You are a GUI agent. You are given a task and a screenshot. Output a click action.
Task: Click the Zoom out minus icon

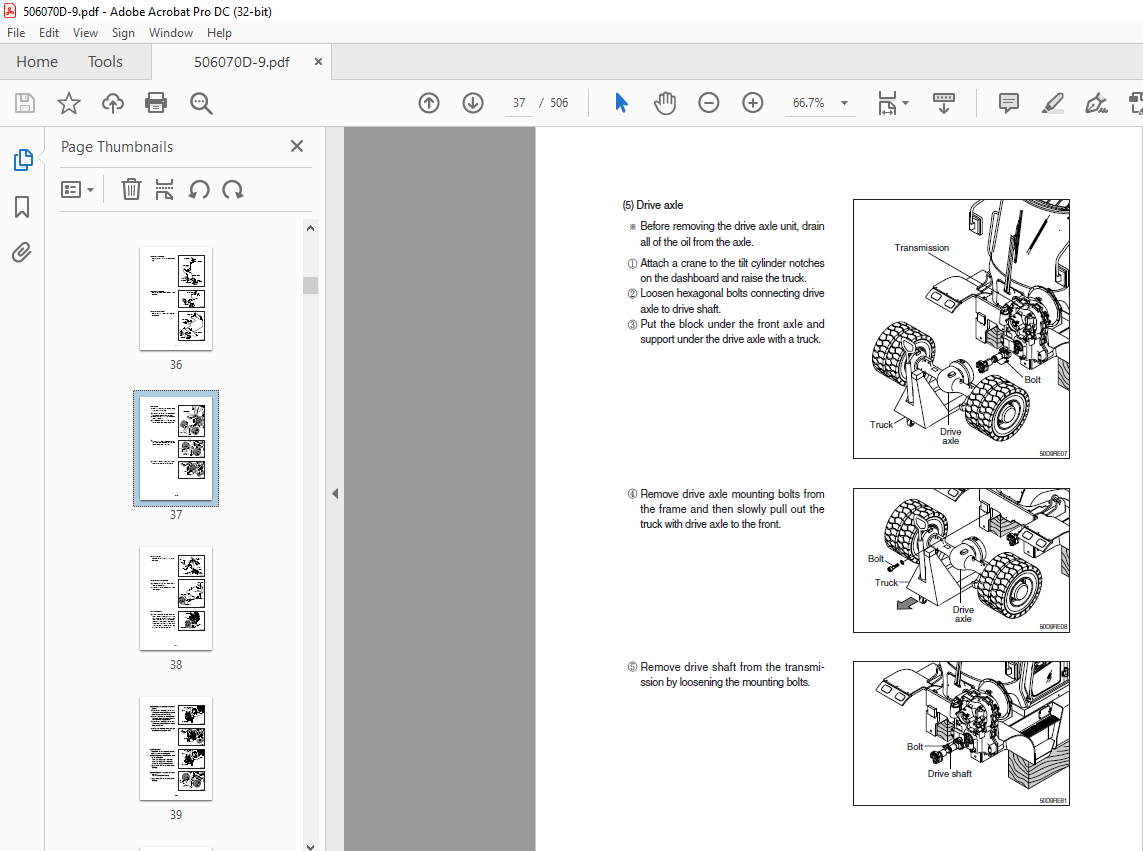pyautogui.click(x=709, y=103)
